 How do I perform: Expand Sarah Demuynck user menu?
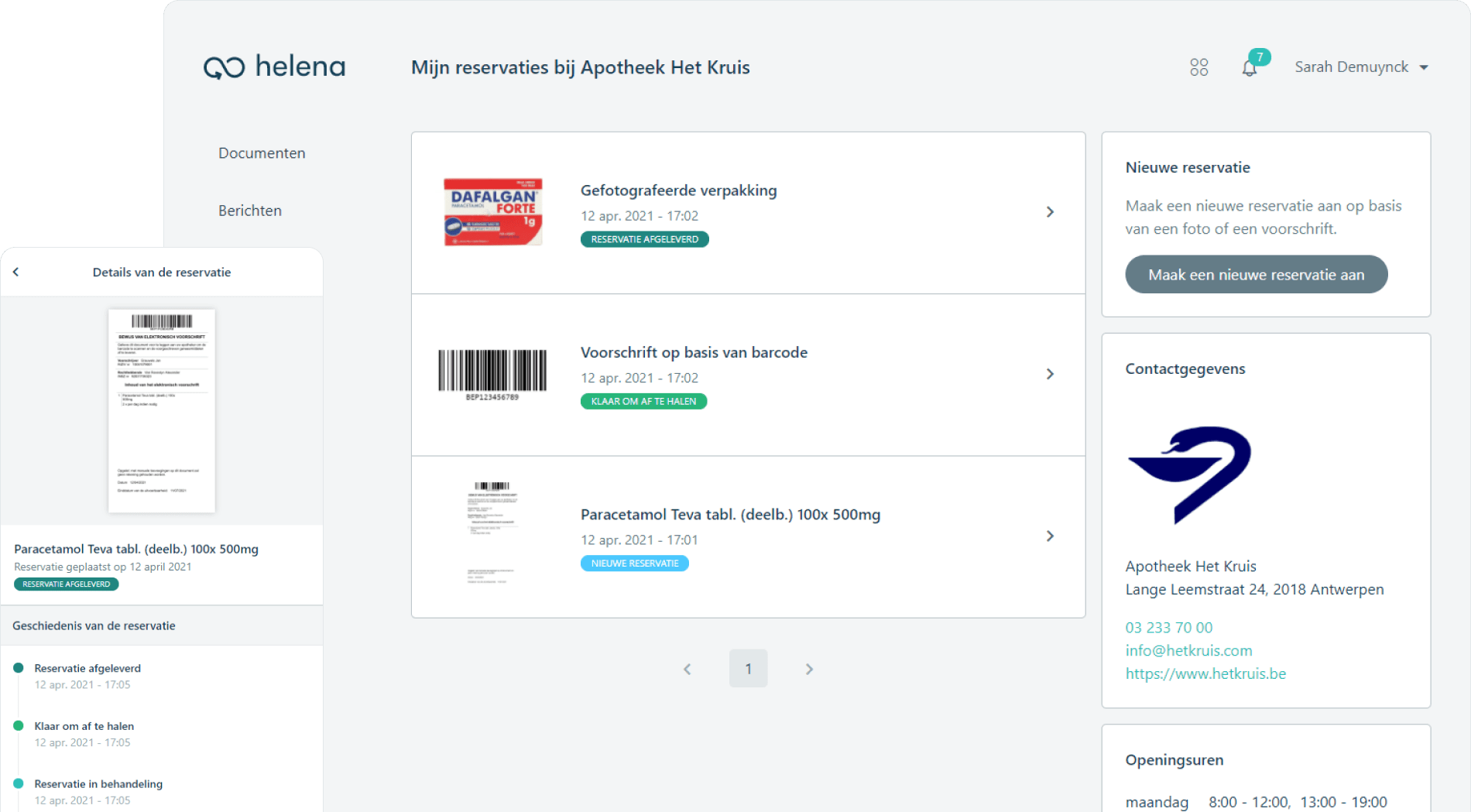[1360, 67]
